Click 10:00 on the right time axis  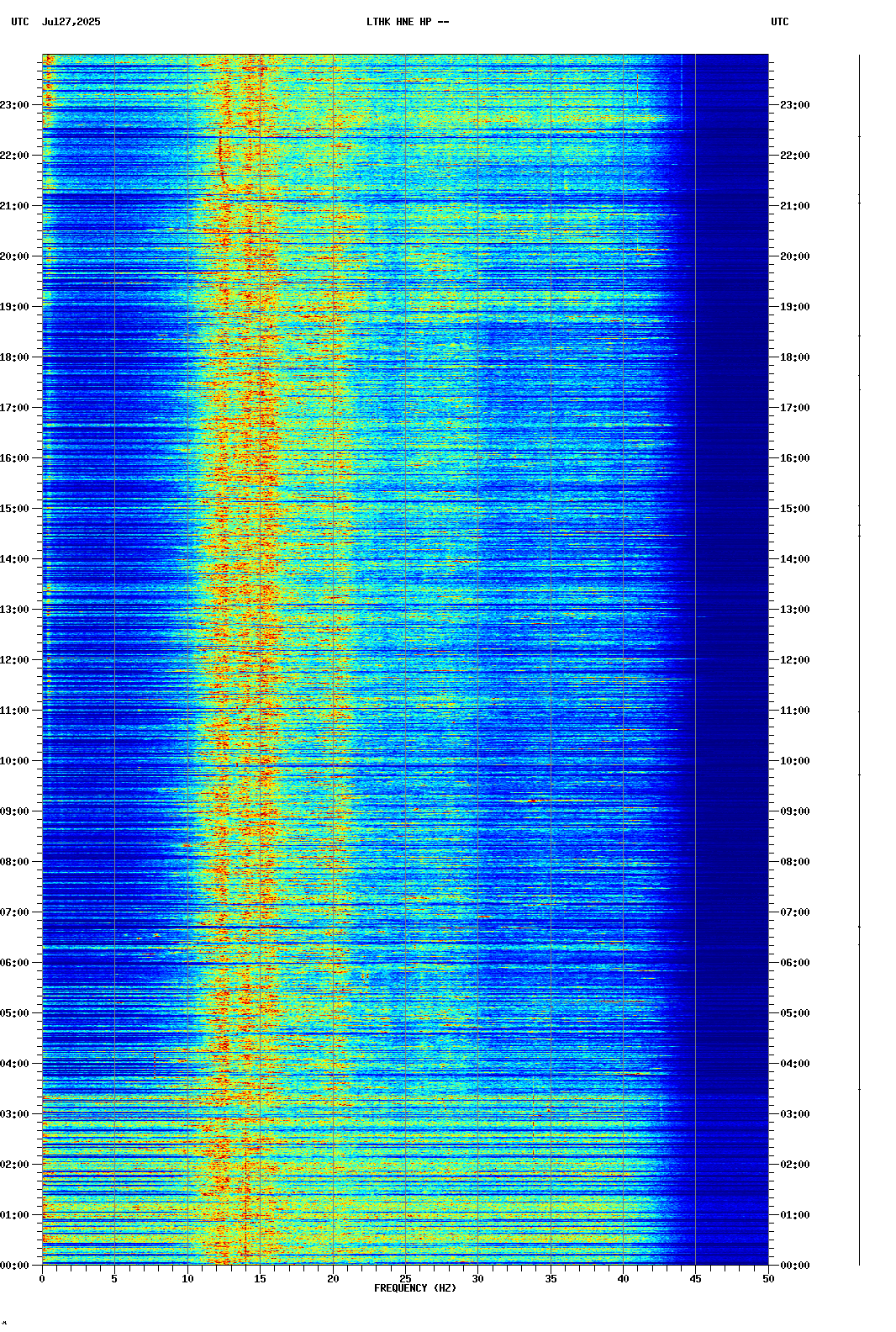pos(795,761)
